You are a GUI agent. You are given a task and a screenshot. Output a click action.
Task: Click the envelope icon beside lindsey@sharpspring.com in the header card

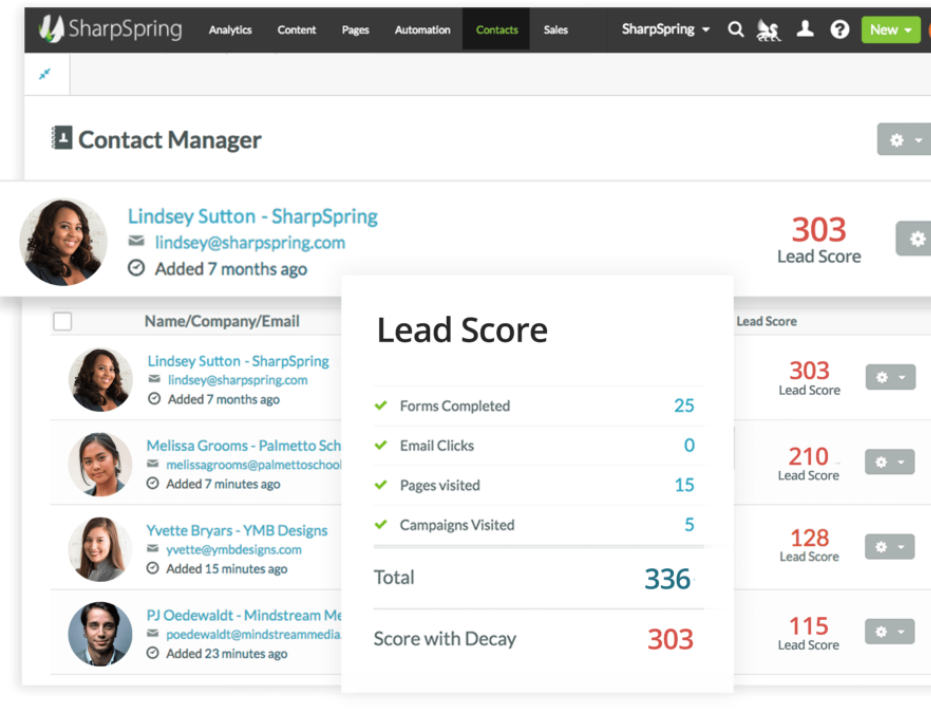(x=137, y=240)
